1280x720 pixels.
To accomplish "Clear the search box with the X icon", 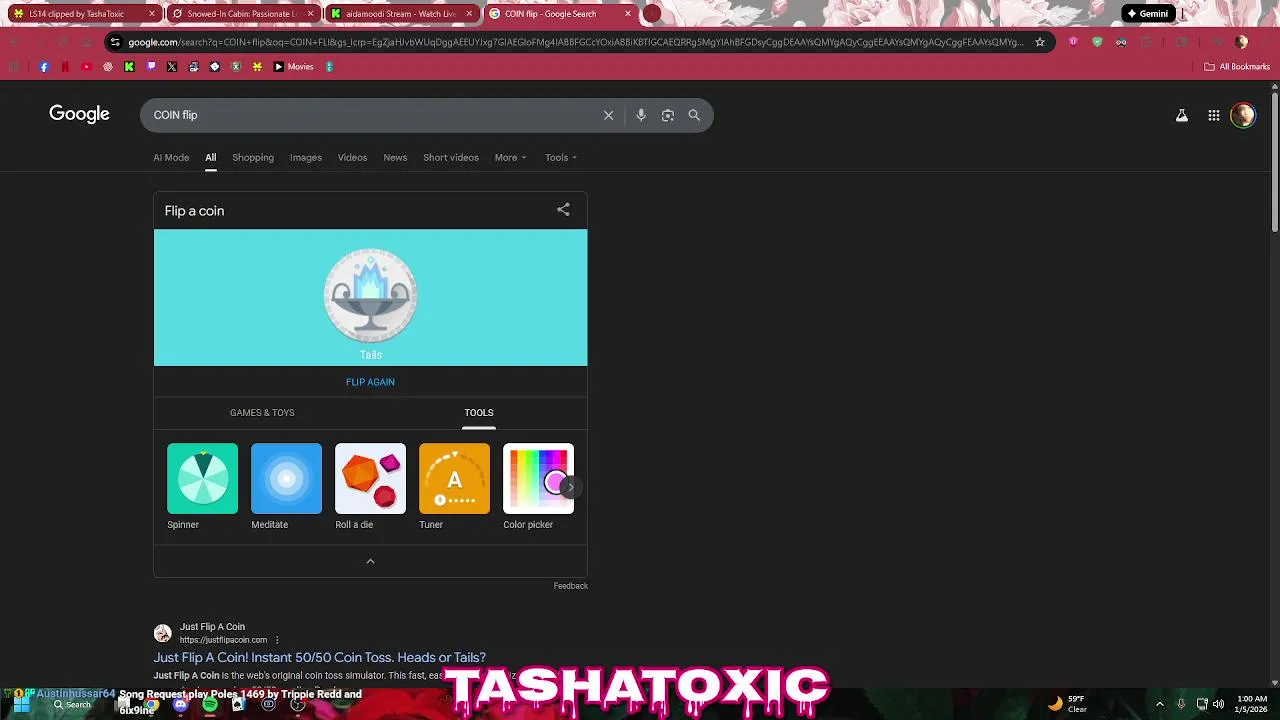I will pos(608,115).
